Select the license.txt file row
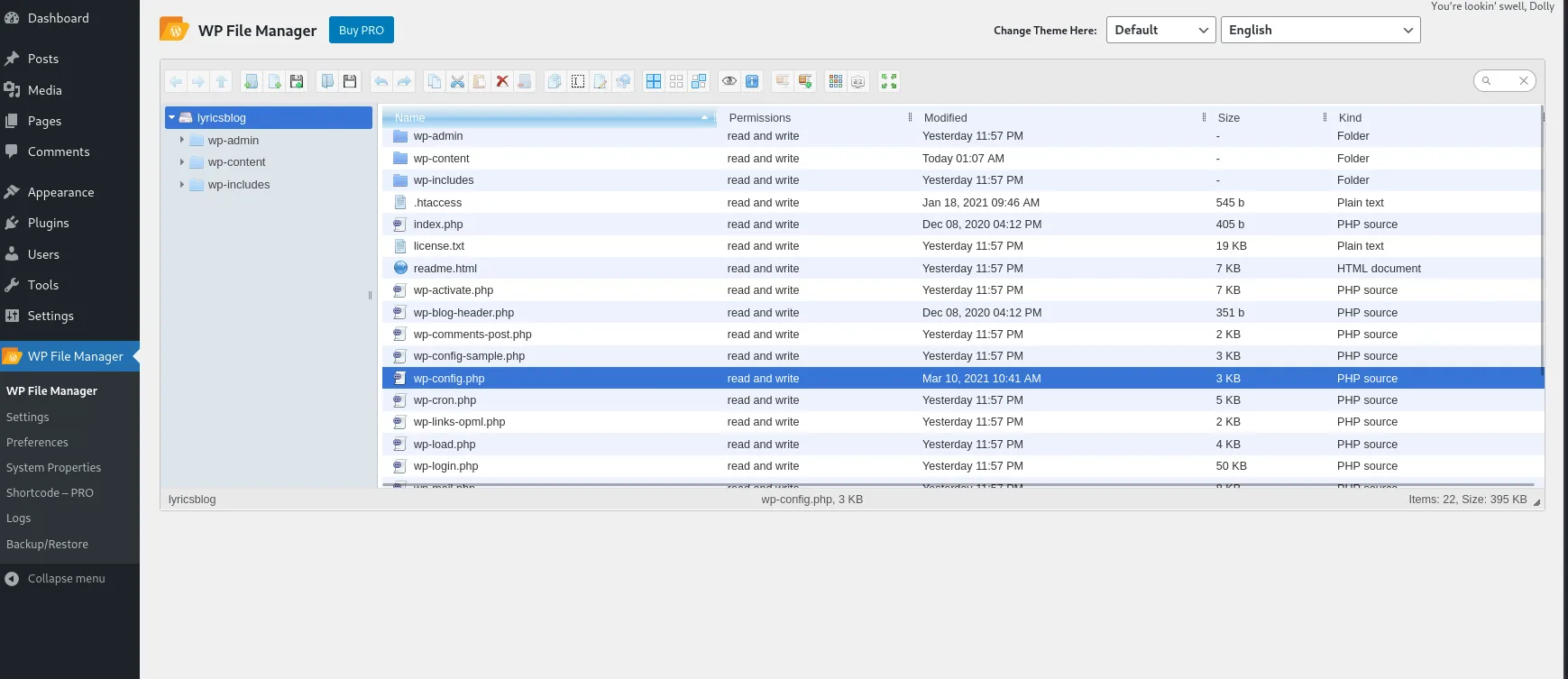Viewport: 1568px width, 679px height. (963, 246)
